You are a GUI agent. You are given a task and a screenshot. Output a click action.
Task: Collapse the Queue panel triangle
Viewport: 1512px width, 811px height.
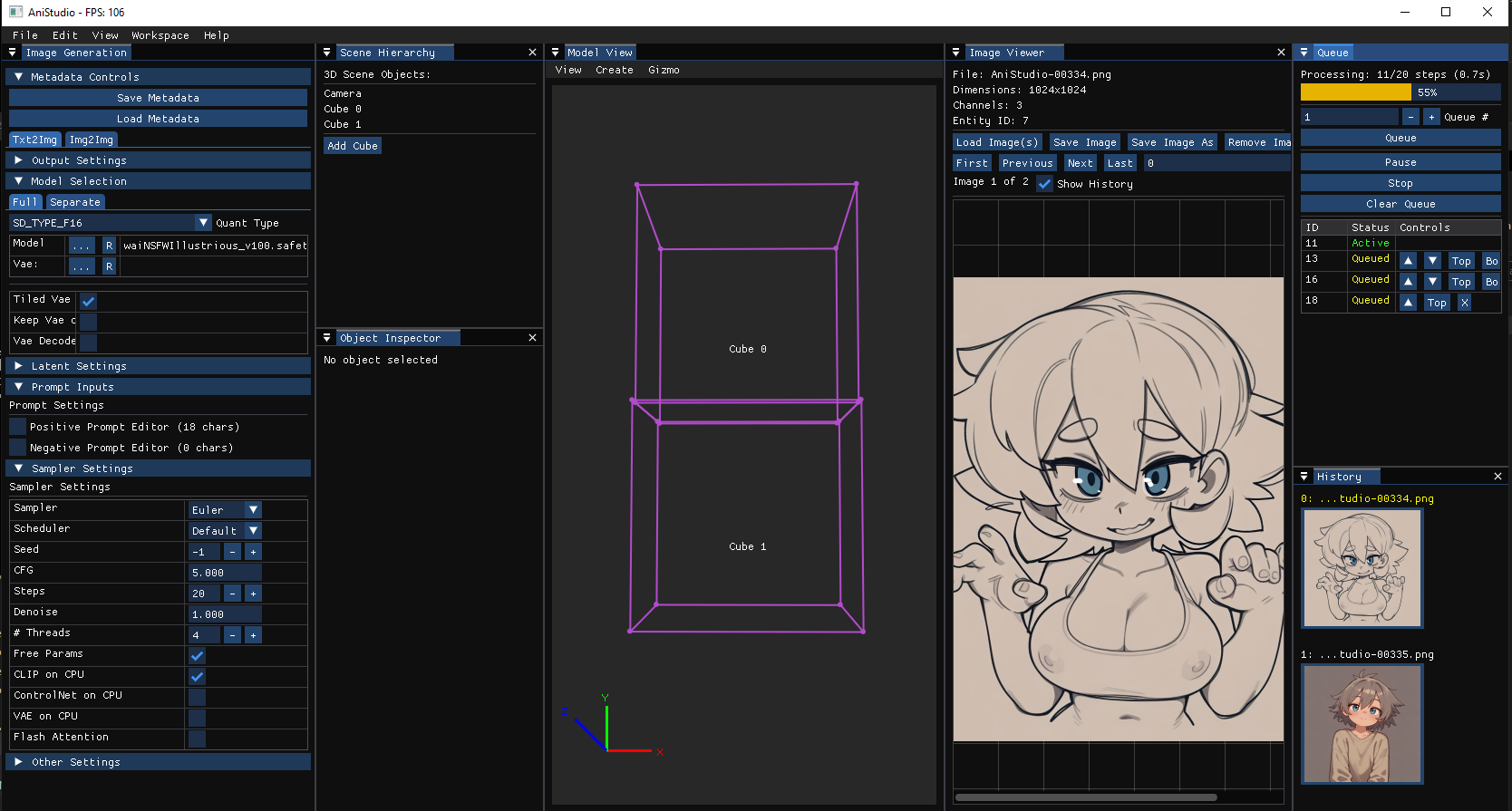[x=1304, y=53]
